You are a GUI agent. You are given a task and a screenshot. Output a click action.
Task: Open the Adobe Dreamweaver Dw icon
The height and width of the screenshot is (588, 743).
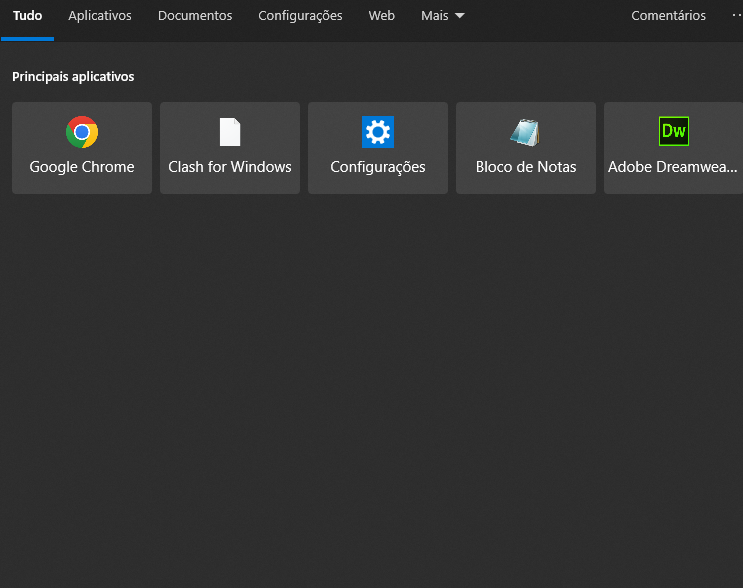674,131
